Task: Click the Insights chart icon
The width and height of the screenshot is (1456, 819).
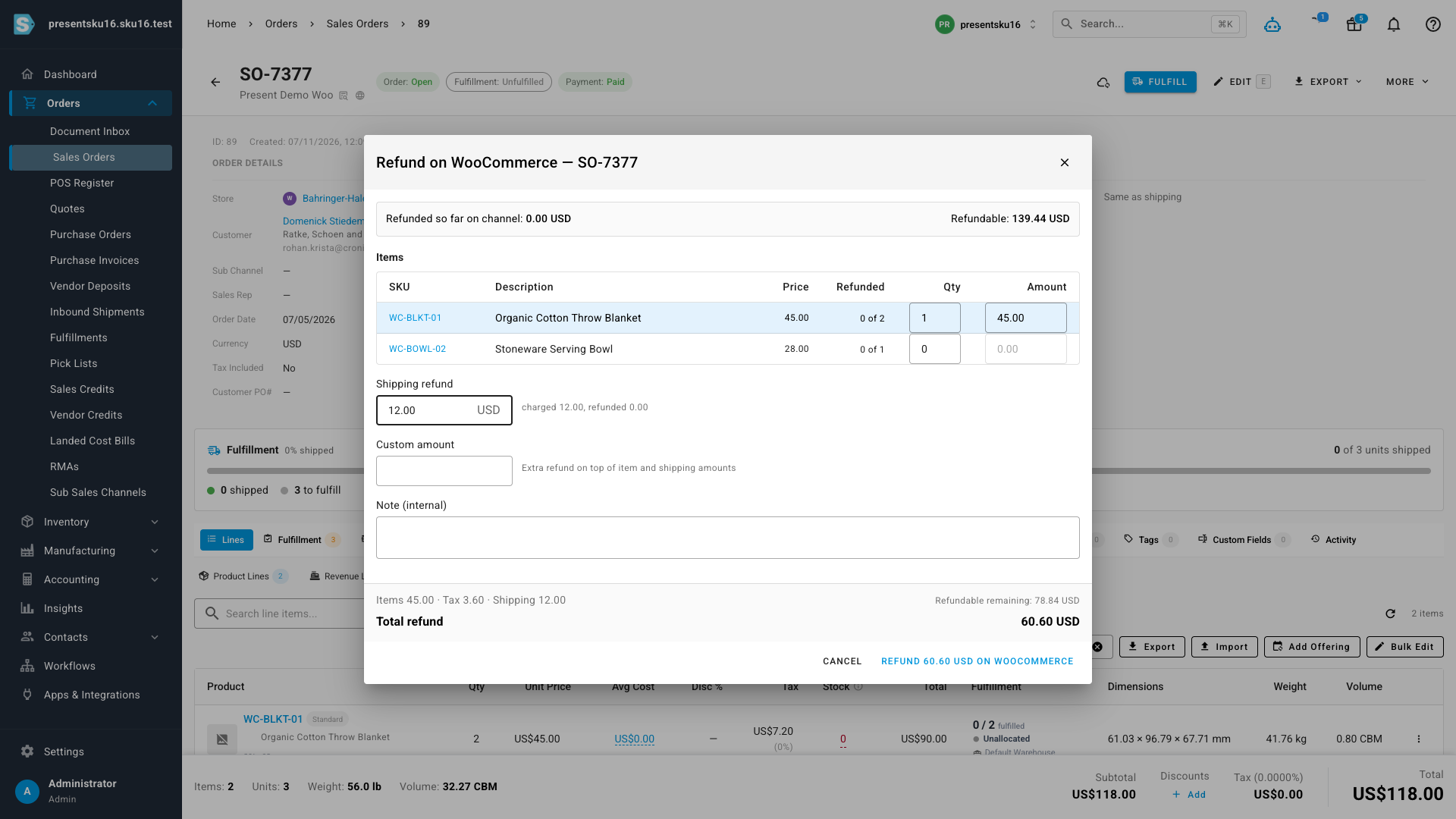Action: point(27,608)
